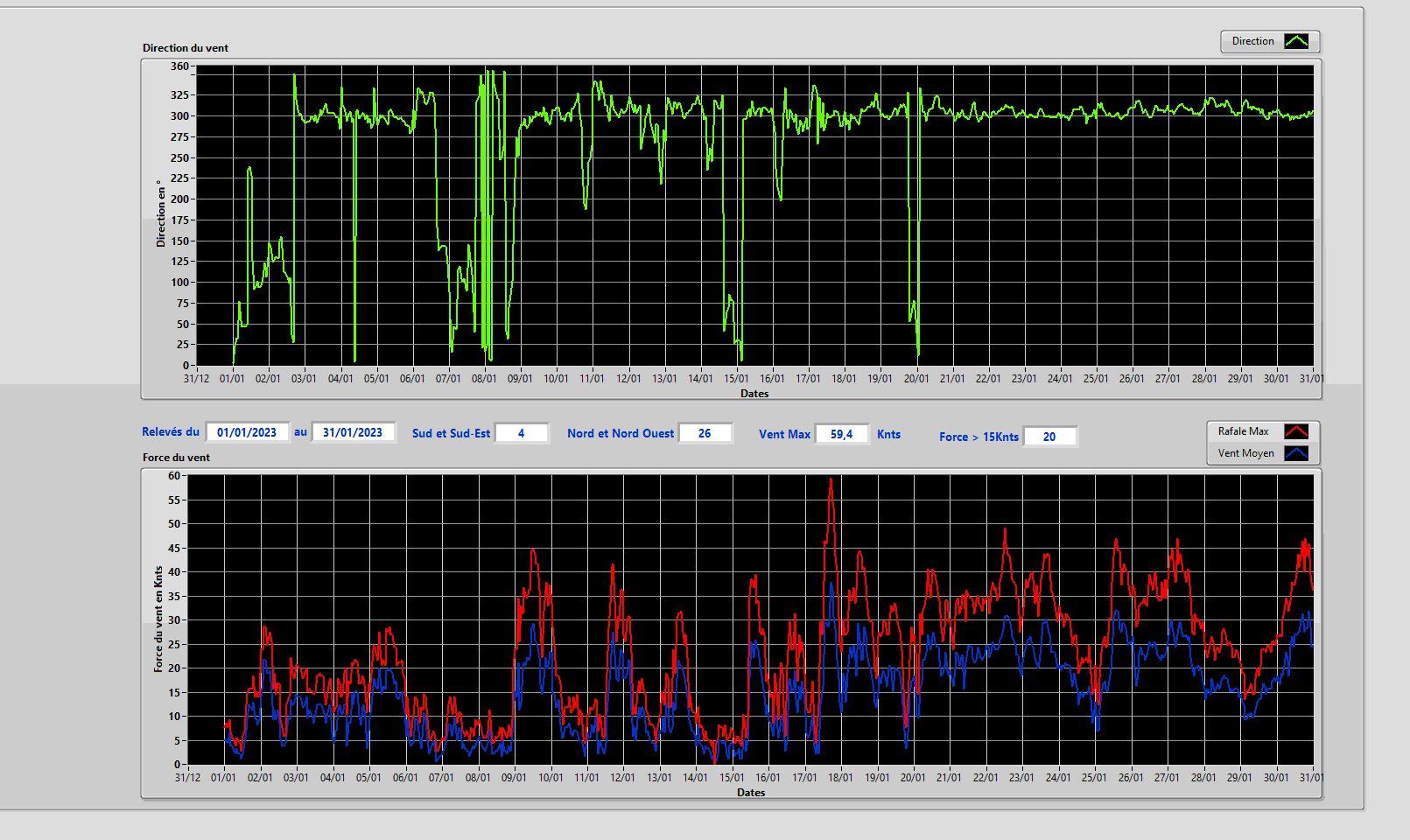Click the 31/12 date on direction chart axis

click(x=196, y=379)
